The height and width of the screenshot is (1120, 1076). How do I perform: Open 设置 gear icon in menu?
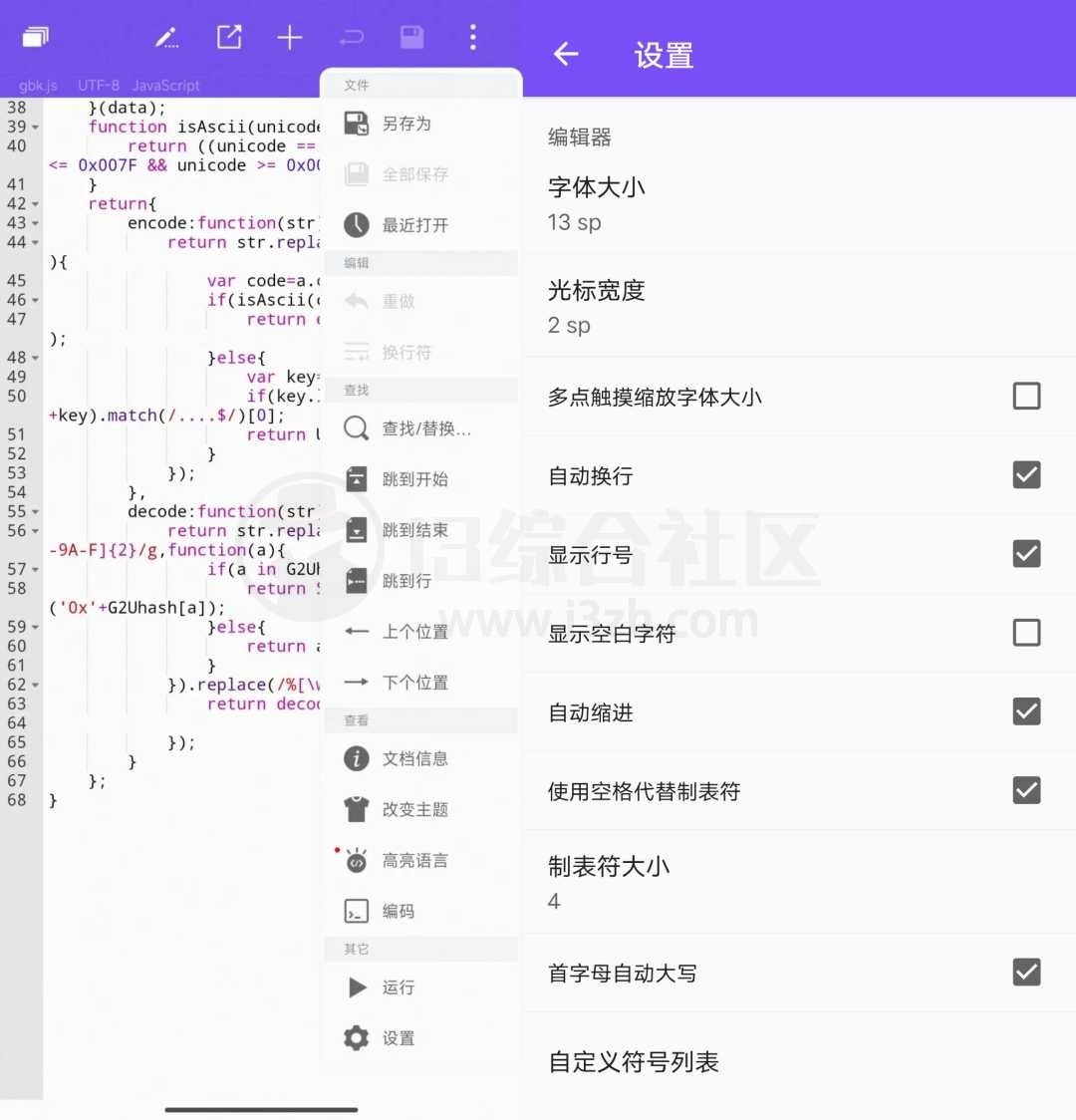pyautogui.click(x=357, y=1038)
